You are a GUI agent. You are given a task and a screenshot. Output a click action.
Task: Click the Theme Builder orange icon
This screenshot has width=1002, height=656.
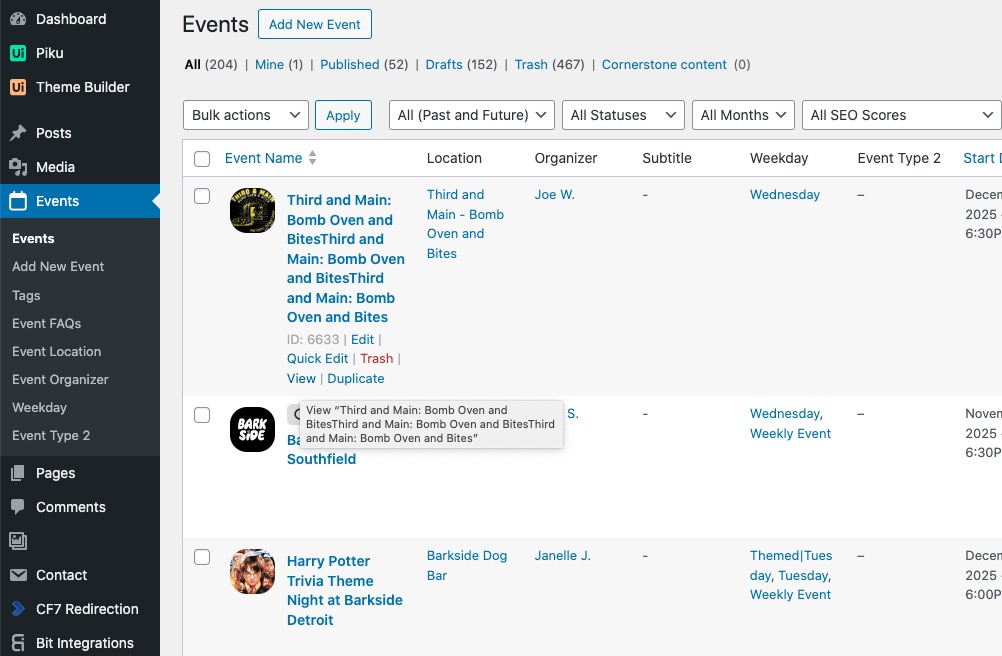point(18,87)
